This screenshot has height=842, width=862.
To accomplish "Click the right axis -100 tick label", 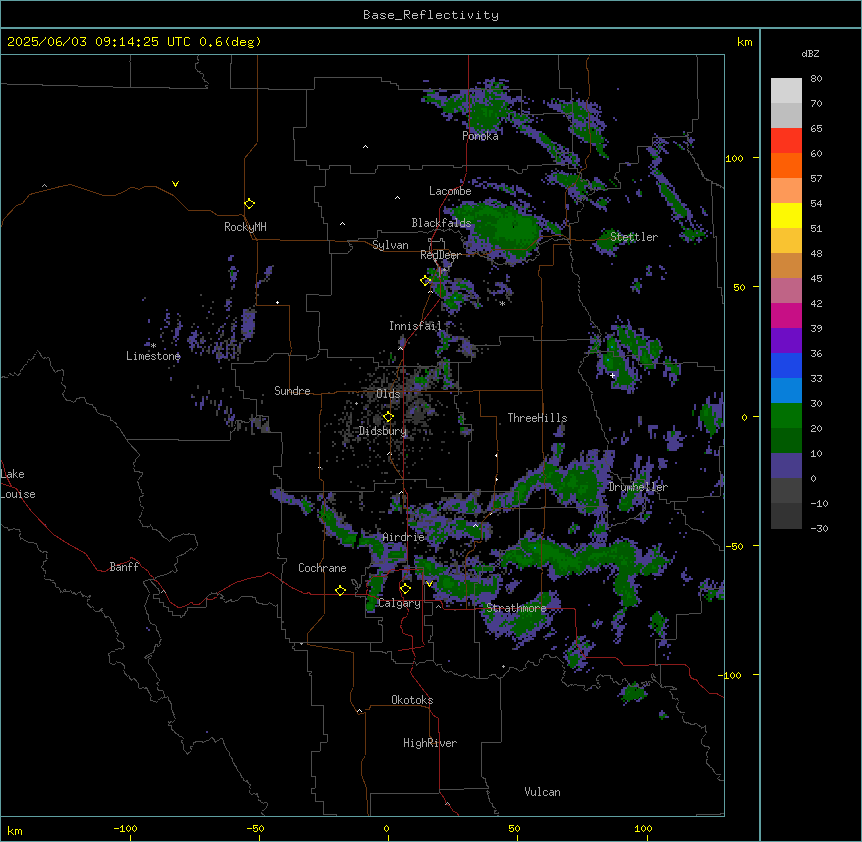I will click(x=731, y=675).
